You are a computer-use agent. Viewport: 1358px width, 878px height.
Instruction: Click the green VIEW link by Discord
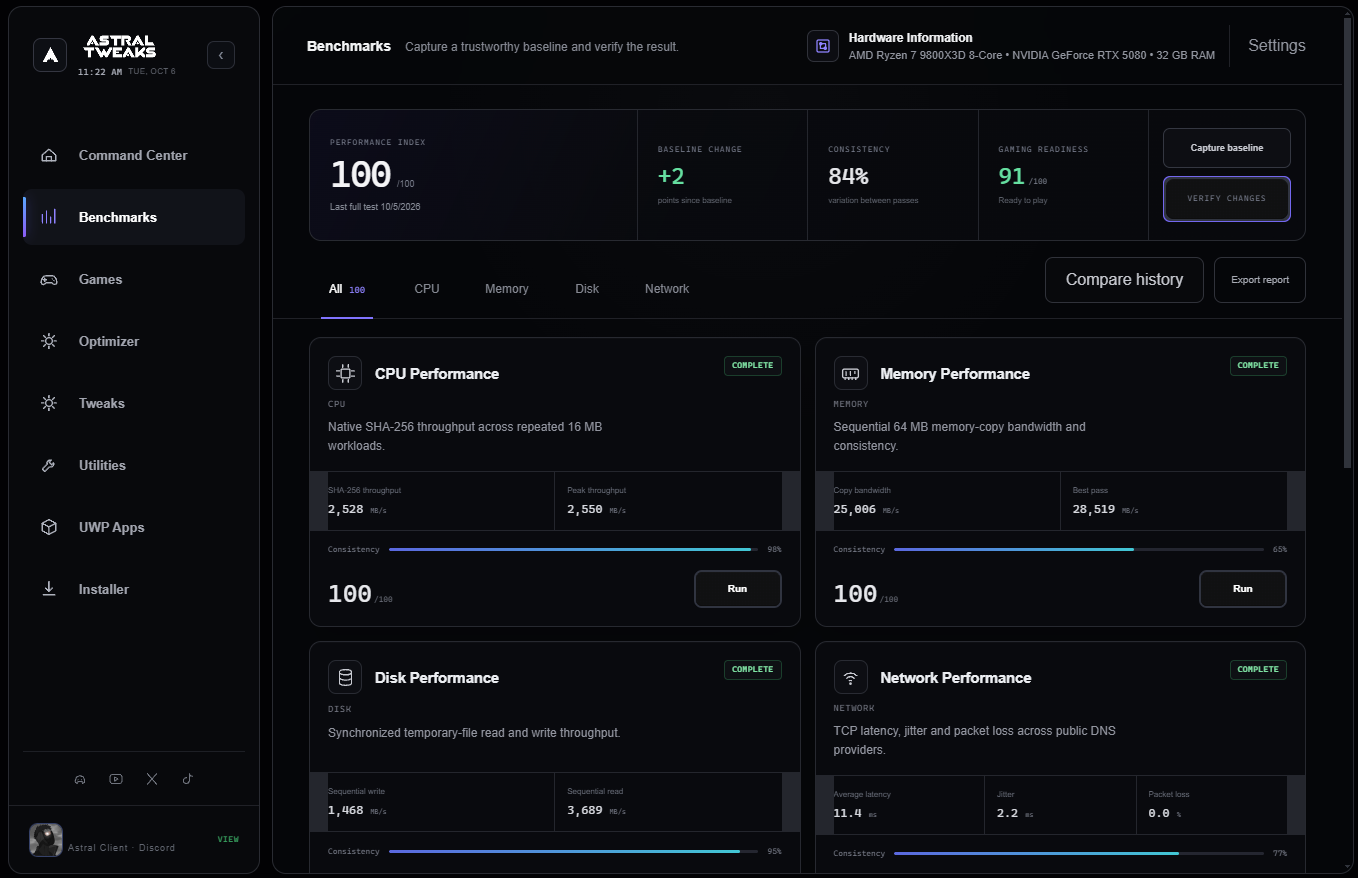tap(228, 840)
